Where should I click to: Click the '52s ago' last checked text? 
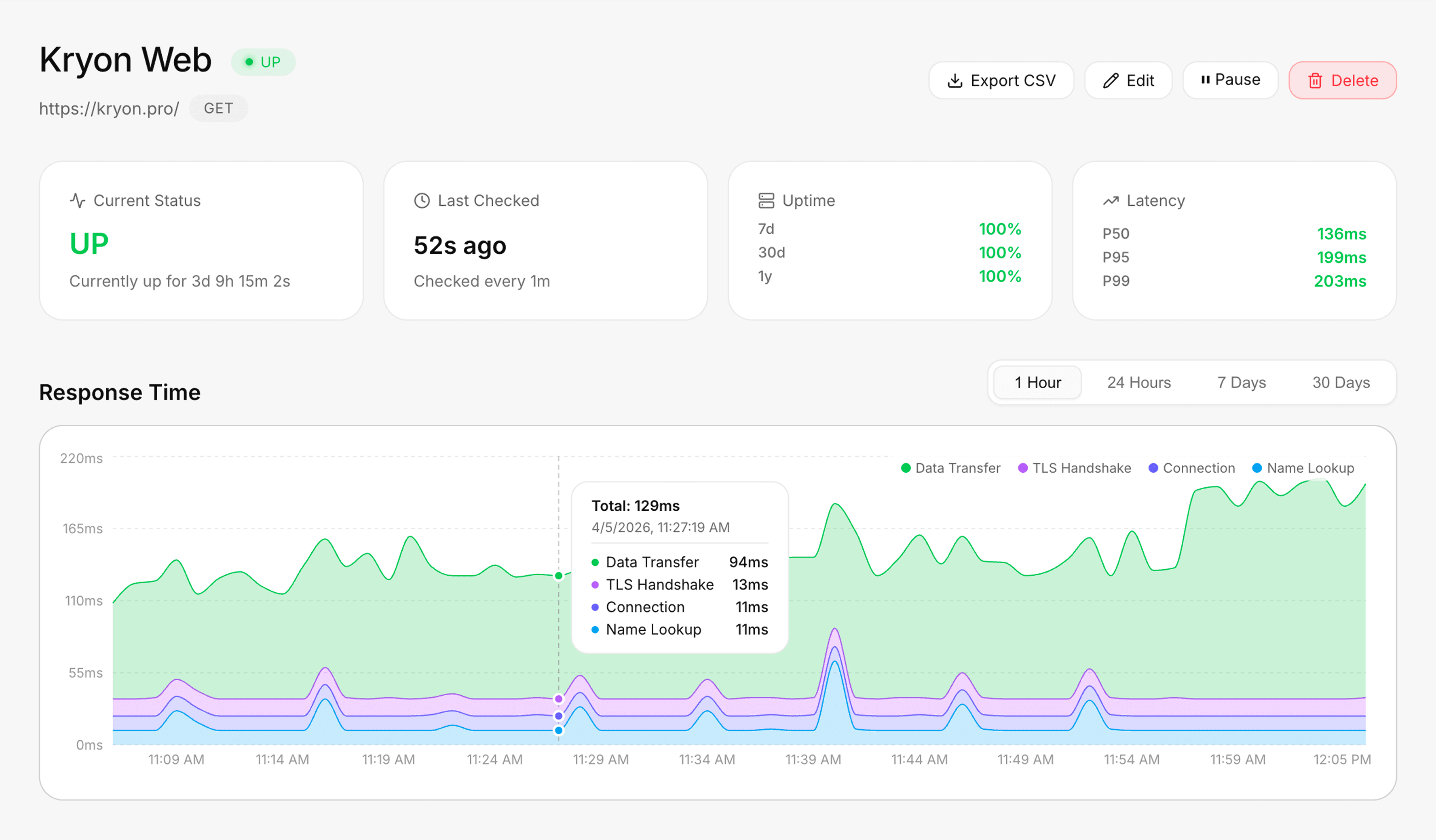click(x=460, y=245)
